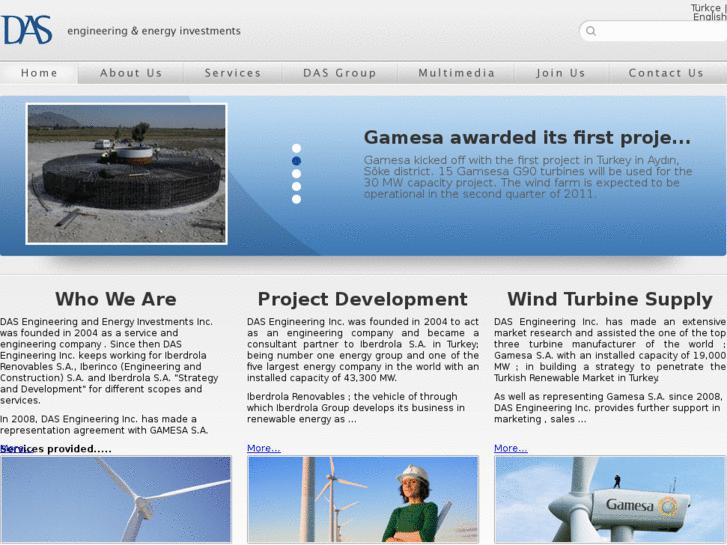This screenshot has height=545, width=727.
Task: Open the engineer with hard hat image
Action: click(363, 499)
